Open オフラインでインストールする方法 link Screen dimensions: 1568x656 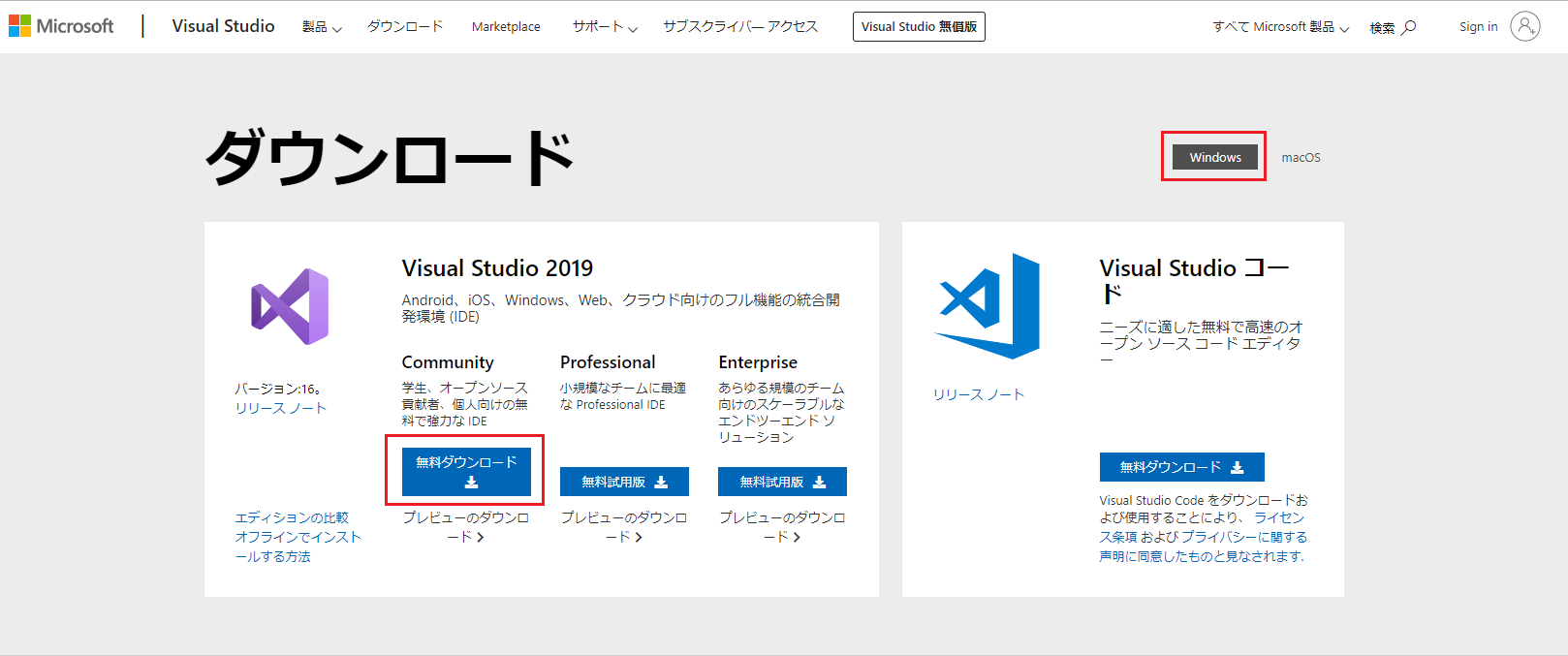coord(298,547)
